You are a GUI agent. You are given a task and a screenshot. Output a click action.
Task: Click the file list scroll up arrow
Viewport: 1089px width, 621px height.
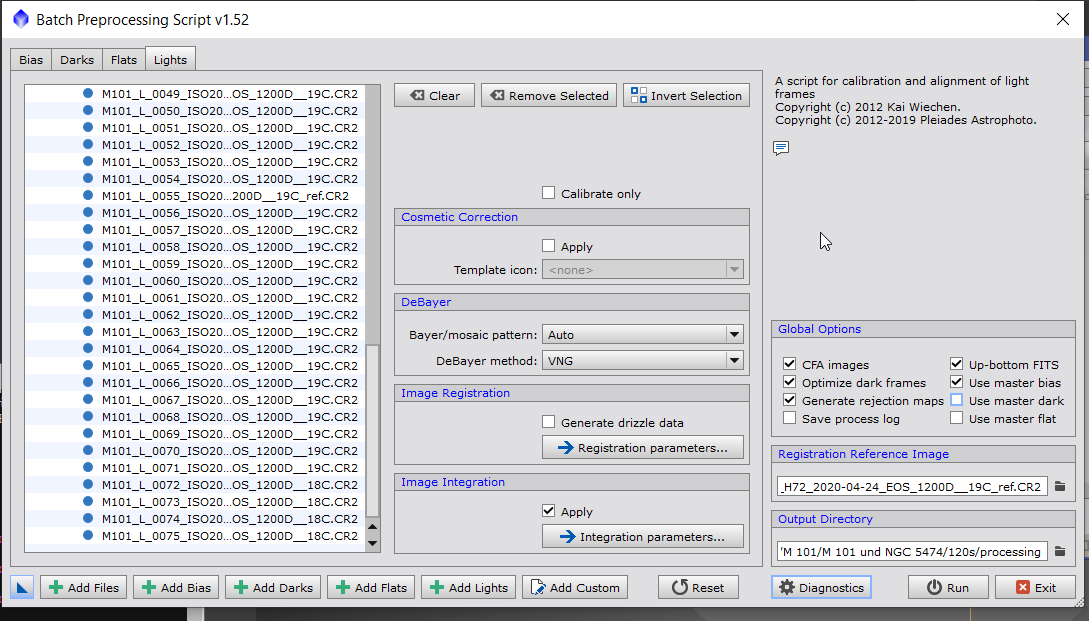tap(372, 526)
